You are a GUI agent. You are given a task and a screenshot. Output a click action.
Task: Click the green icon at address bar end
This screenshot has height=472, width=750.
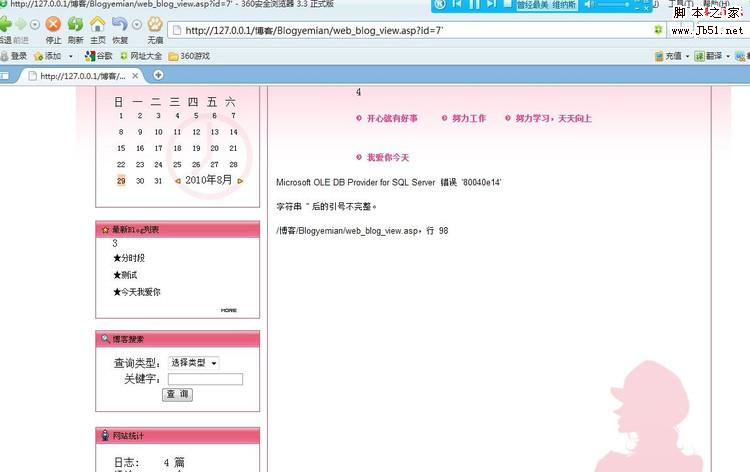658,30
